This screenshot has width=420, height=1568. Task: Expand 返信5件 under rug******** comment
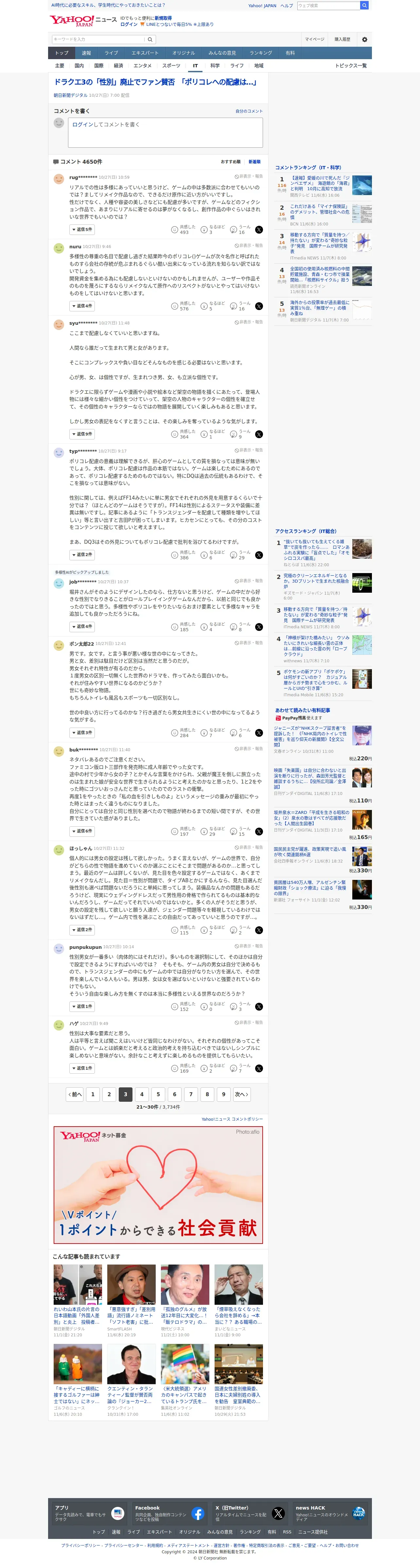[82, 230]
